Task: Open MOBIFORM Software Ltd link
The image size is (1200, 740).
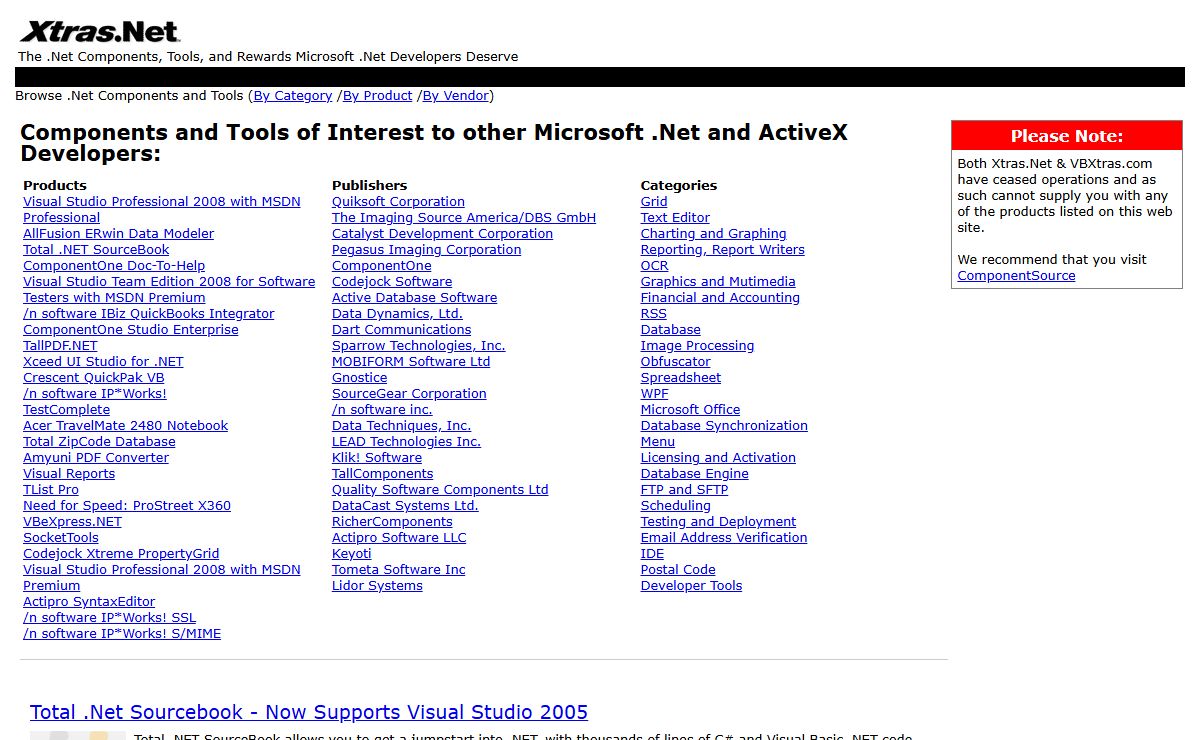Action: pos(411,362)
